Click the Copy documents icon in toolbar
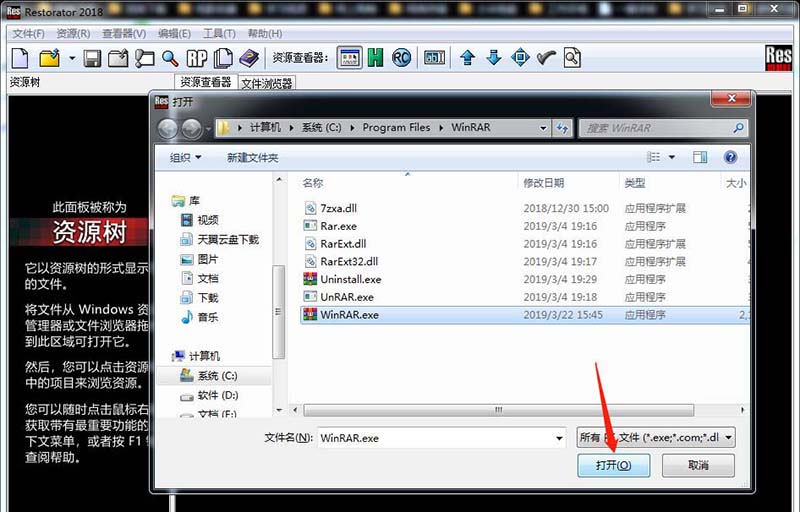The image size is (800, 512). click(223, 58)
